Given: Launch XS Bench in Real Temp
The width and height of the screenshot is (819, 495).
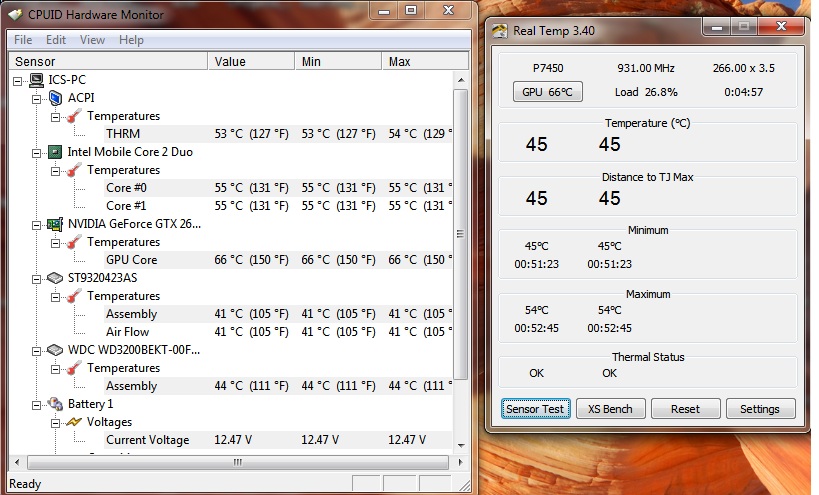Looking at the screenshot, I should tap(611, 409).
